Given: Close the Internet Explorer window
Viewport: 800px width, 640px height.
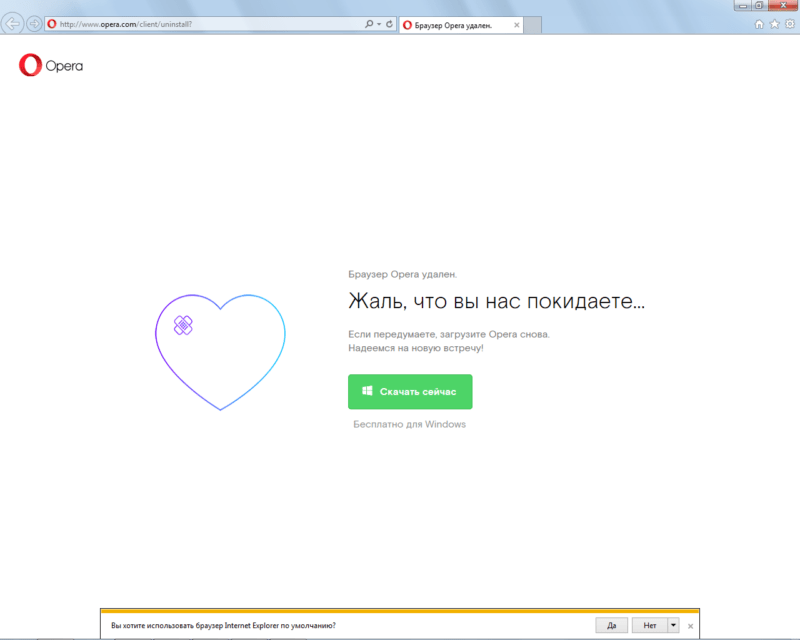Looking at the screenshot, I should tap(783, 5).
